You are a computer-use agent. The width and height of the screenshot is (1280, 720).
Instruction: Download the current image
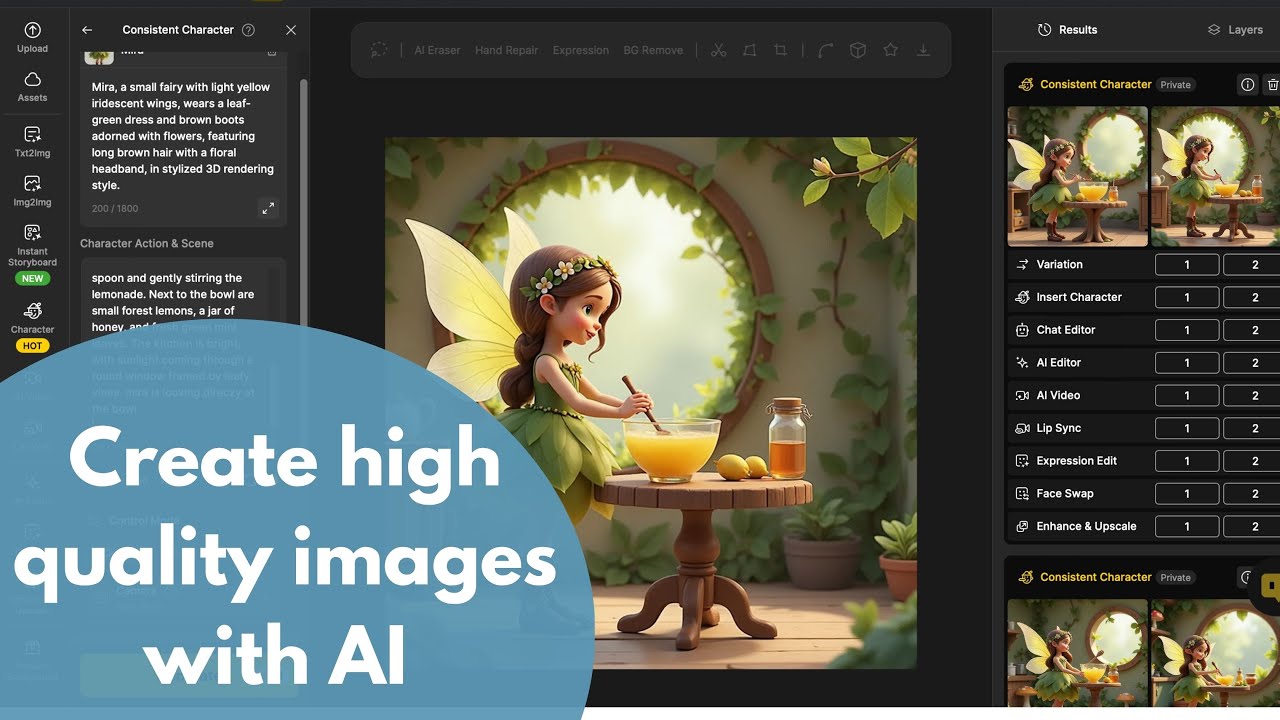tap(923, 50)
